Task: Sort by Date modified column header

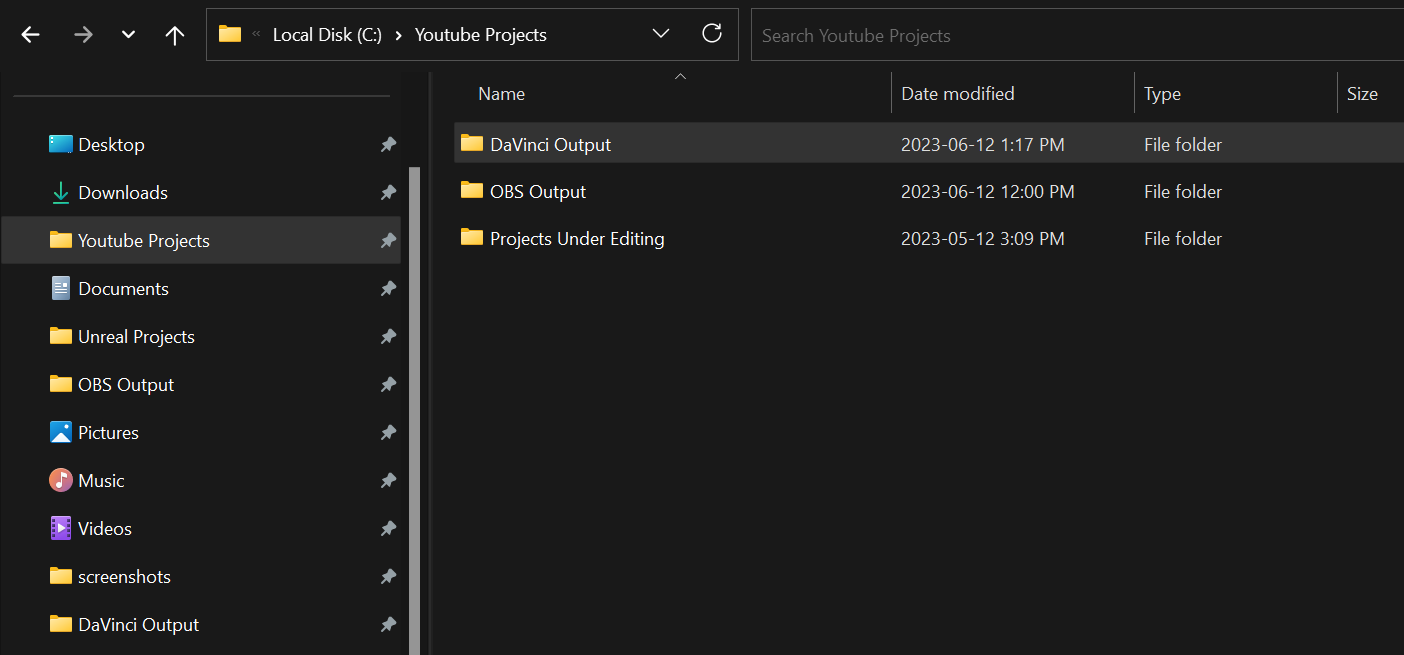Action: (958, 94)
